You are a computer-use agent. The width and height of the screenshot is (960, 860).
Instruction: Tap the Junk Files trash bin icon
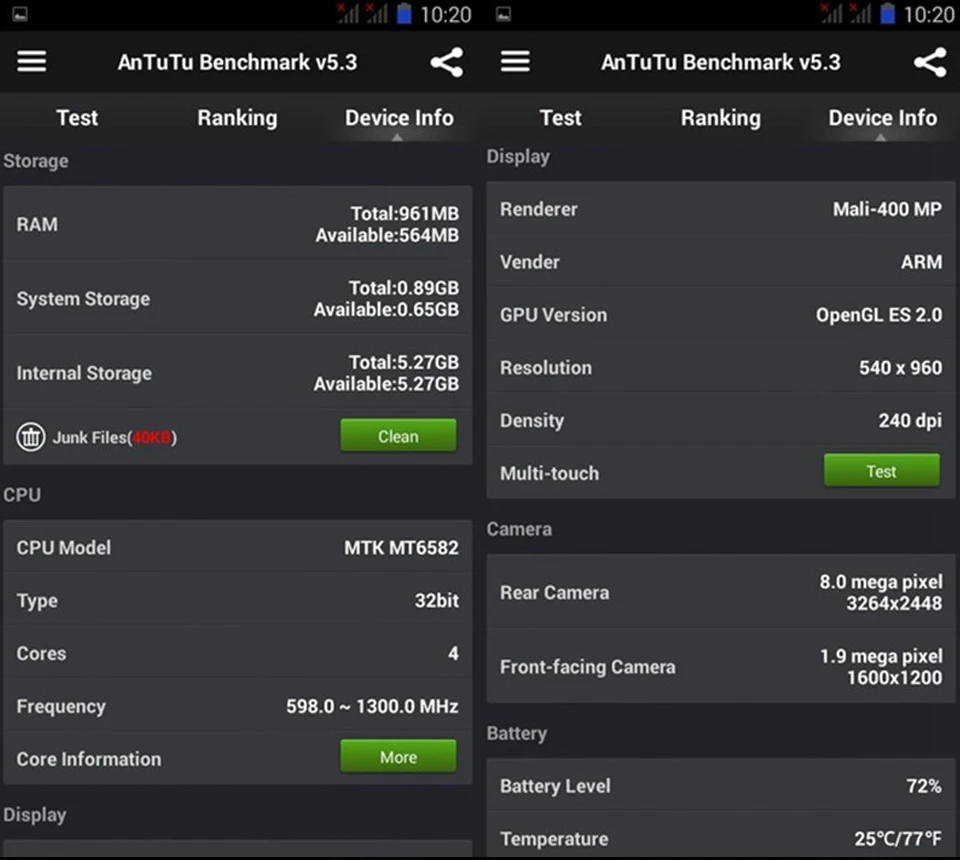(31, 437)
